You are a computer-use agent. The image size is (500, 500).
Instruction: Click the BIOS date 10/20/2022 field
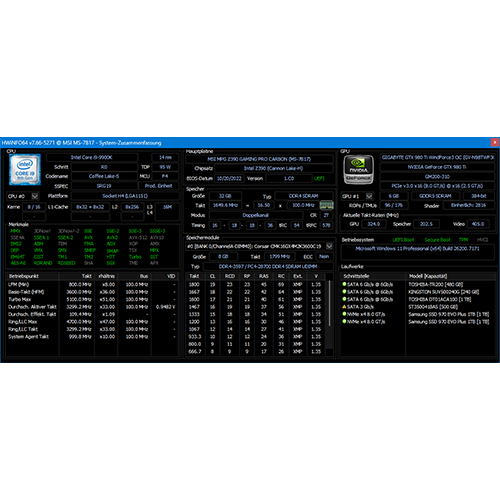tap(229, 178)
